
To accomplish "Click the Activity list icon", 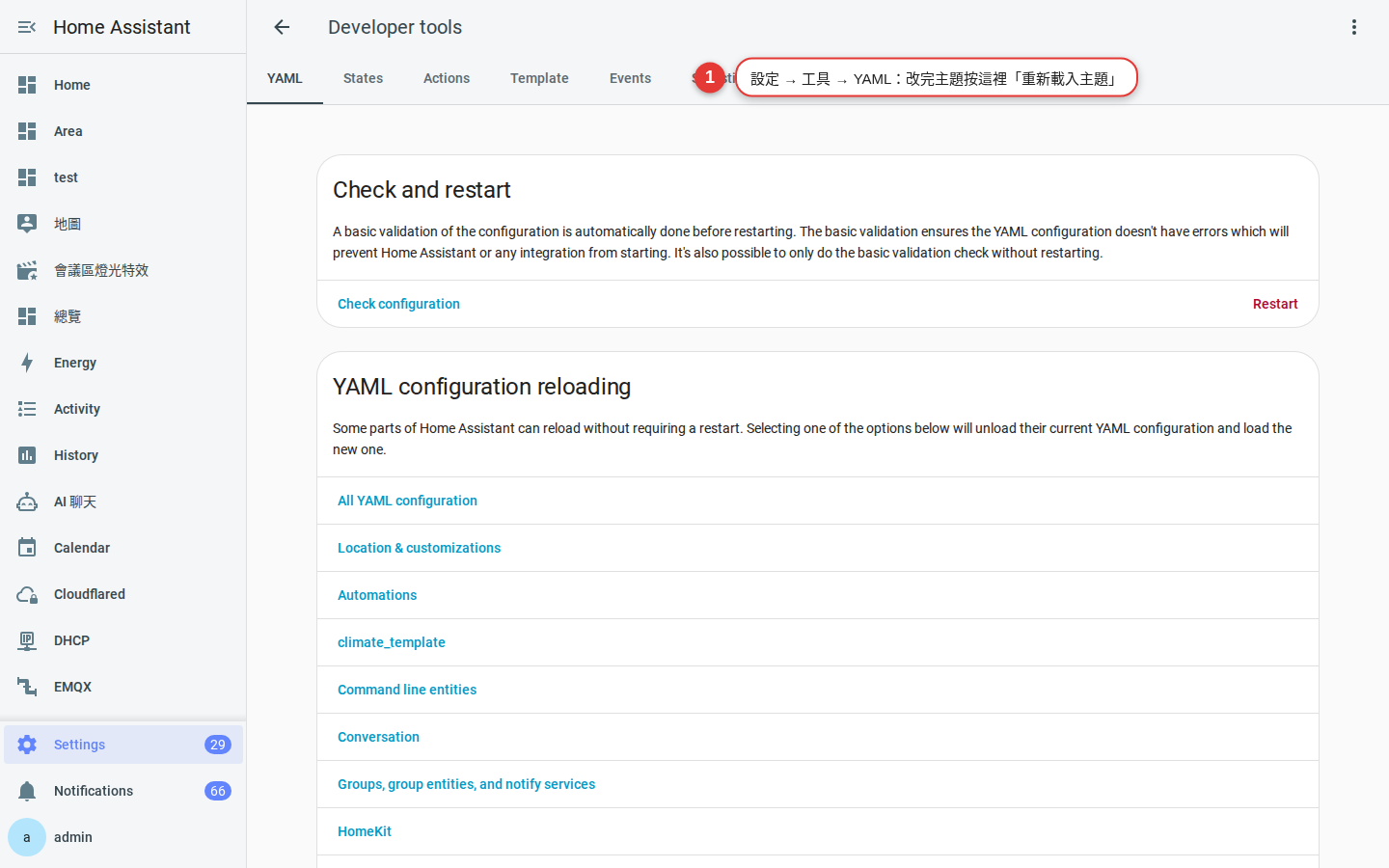I will click(27, 409).
